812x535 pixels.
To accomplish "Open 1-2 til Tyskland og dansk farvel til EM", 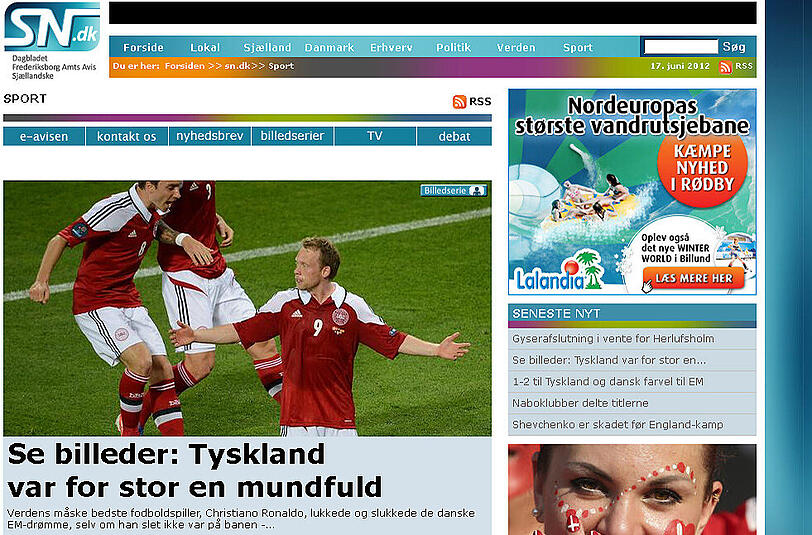I will [x=608, y=382].
